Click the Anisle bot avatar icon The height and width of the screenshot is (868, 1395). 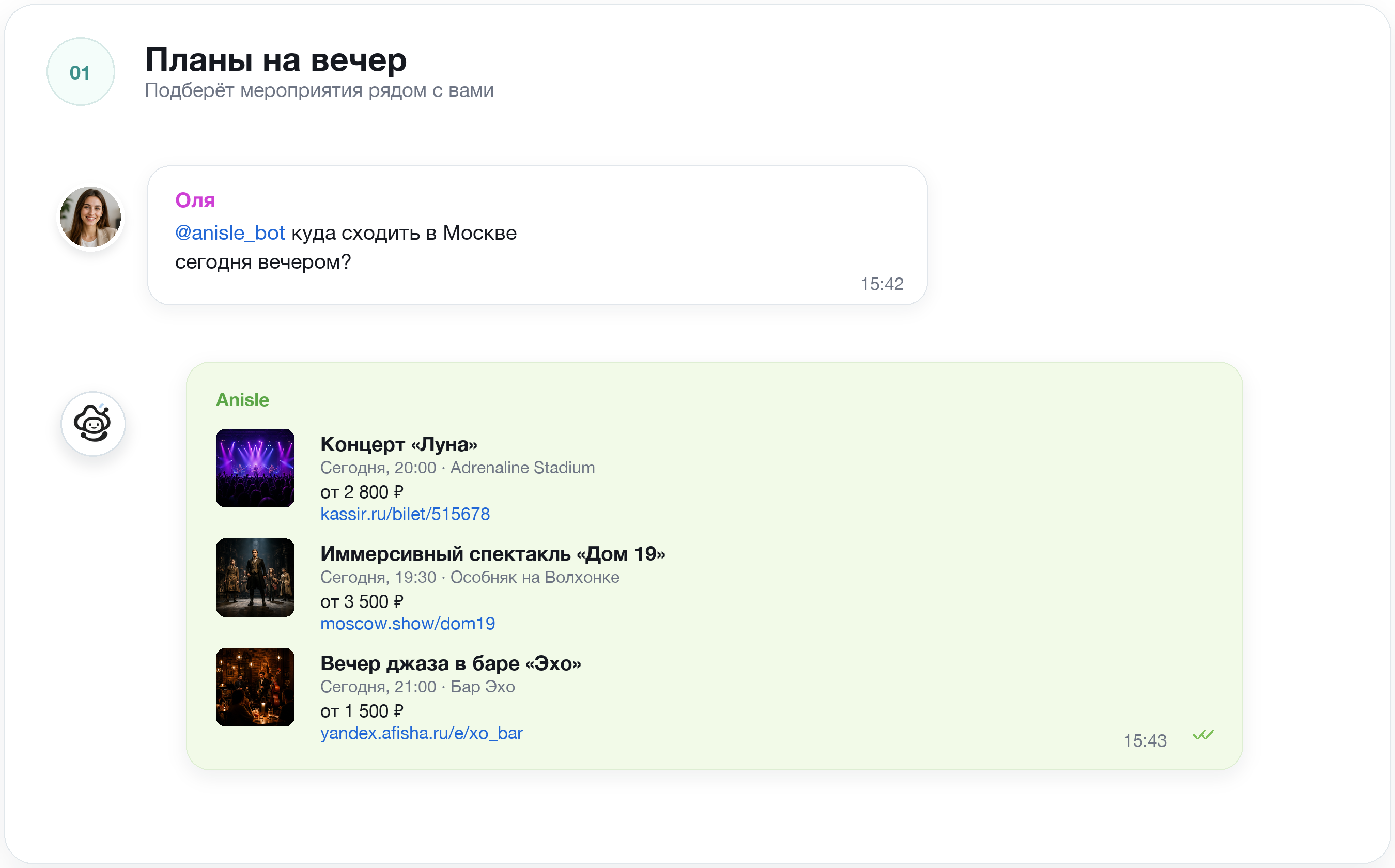pyautogui.click(x=93, y=424)
